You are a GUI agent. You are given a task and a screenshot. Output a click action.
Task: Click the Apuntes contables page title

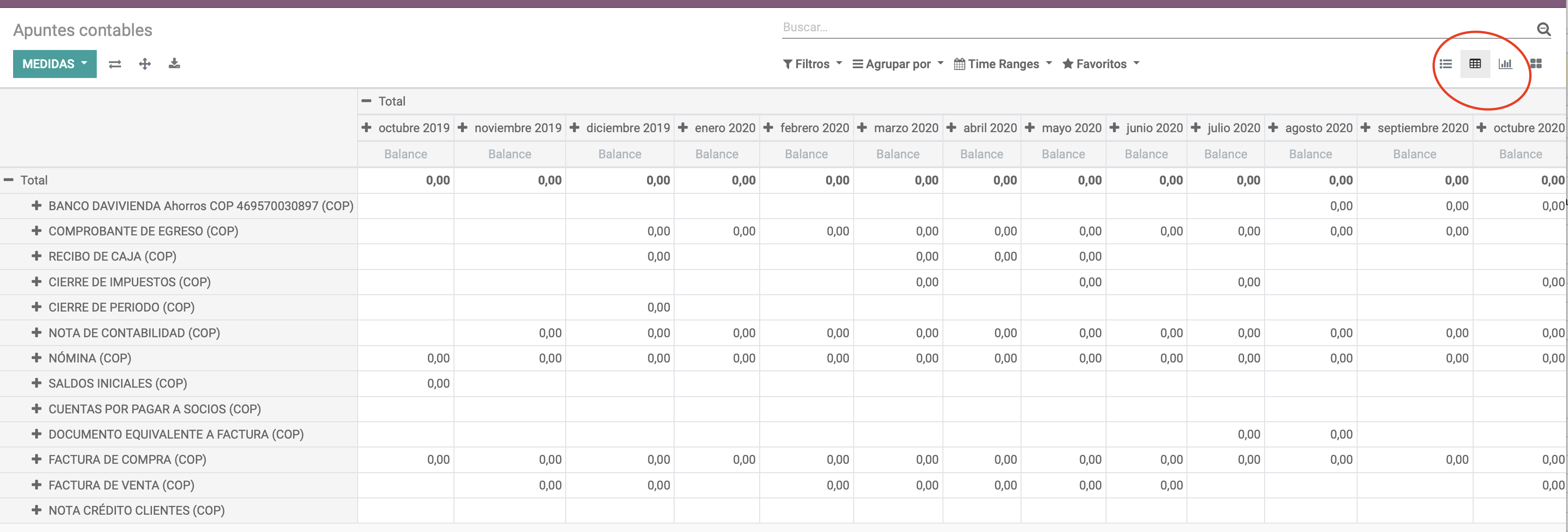pos(83,30)
